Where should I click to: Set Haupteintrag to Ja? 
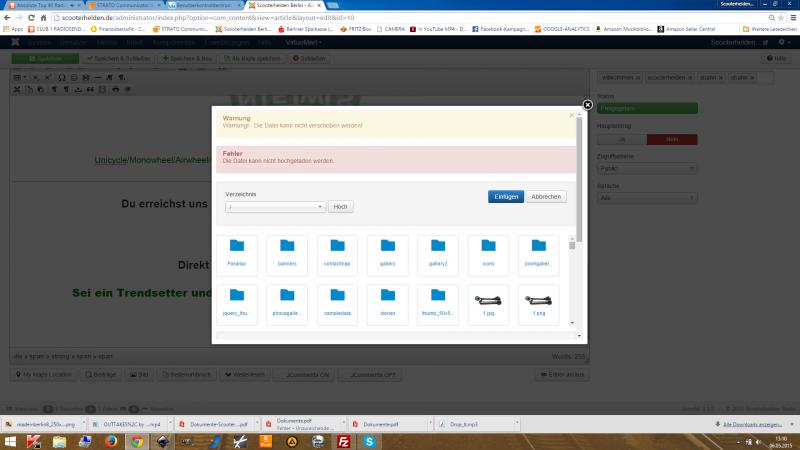pyautogui.click(x=620, y=139)
